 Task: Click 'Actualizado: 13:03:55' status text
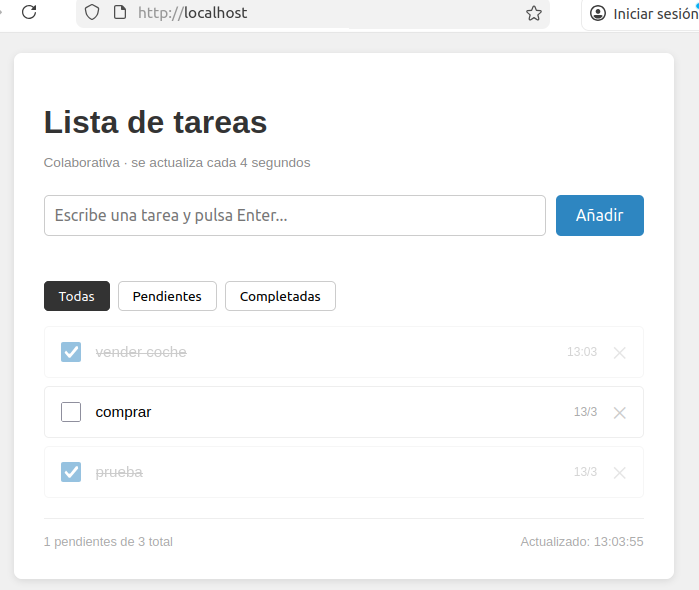[582, 542]
